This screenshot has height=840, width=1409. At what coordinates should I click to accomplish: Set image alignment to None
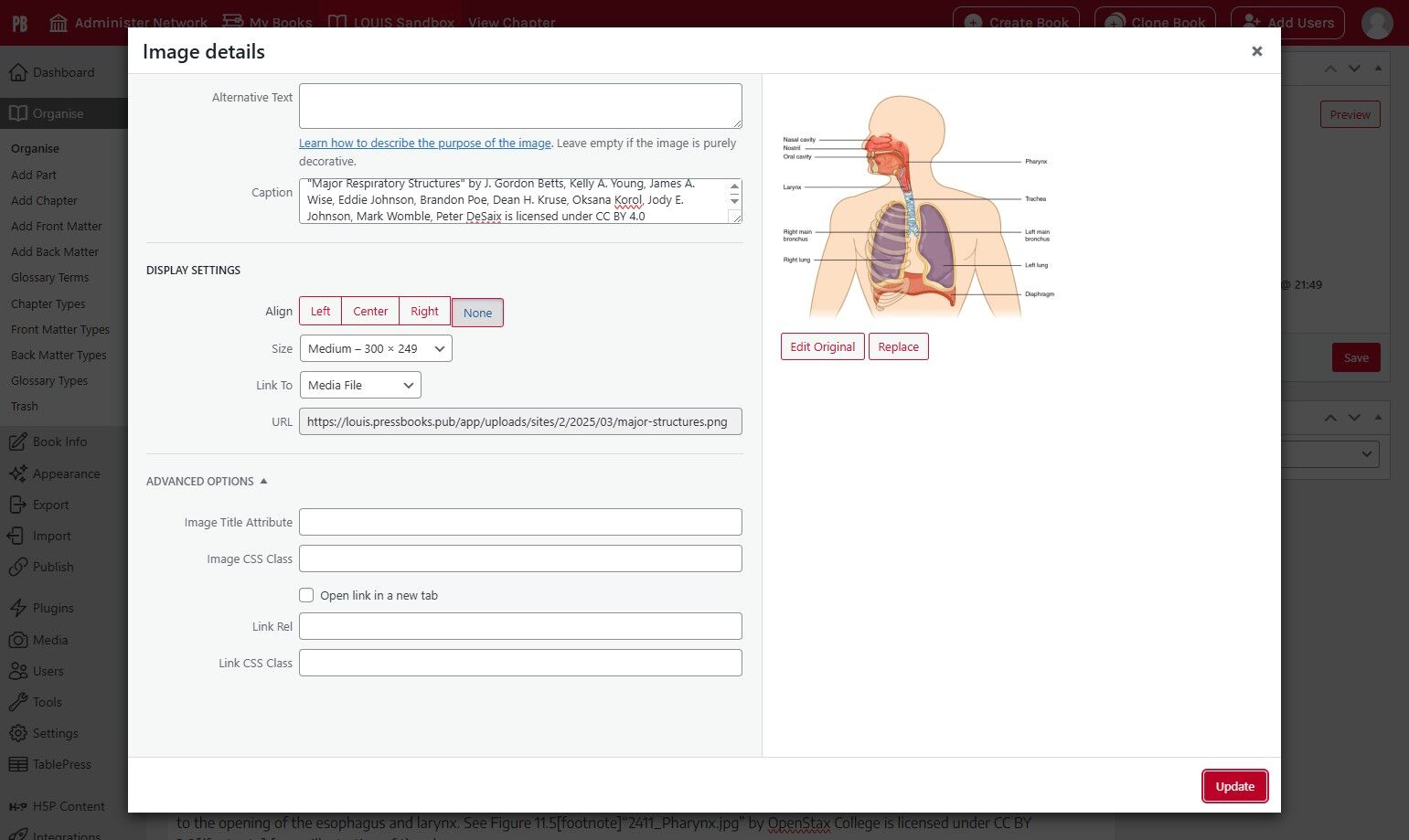tap(477, 313)
